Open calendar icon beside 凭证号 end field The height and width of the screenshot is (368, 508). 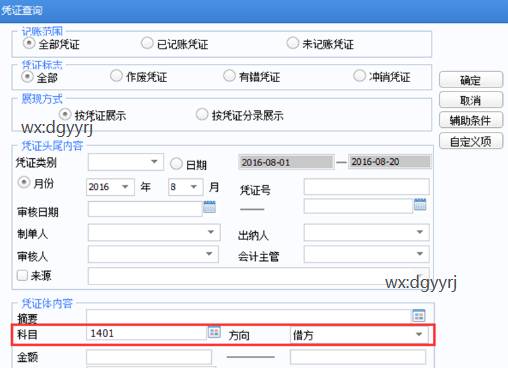pos(420,204)
